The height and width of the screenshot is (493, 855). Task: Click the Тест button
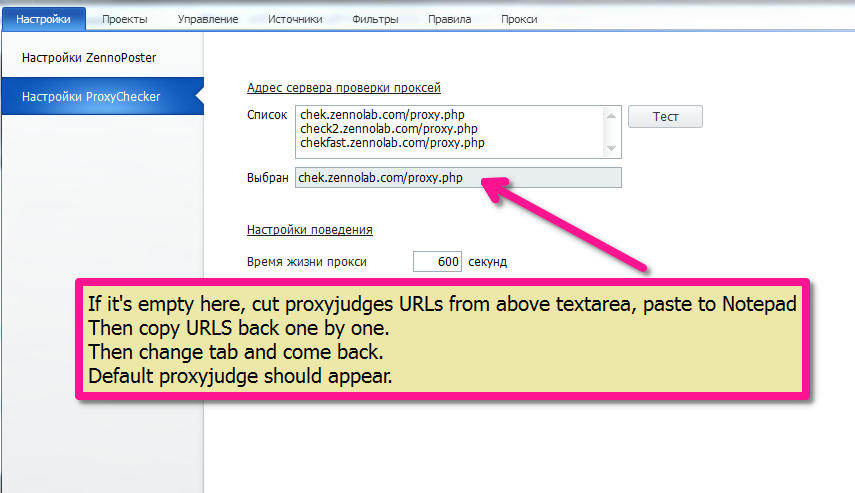point(665,117)
